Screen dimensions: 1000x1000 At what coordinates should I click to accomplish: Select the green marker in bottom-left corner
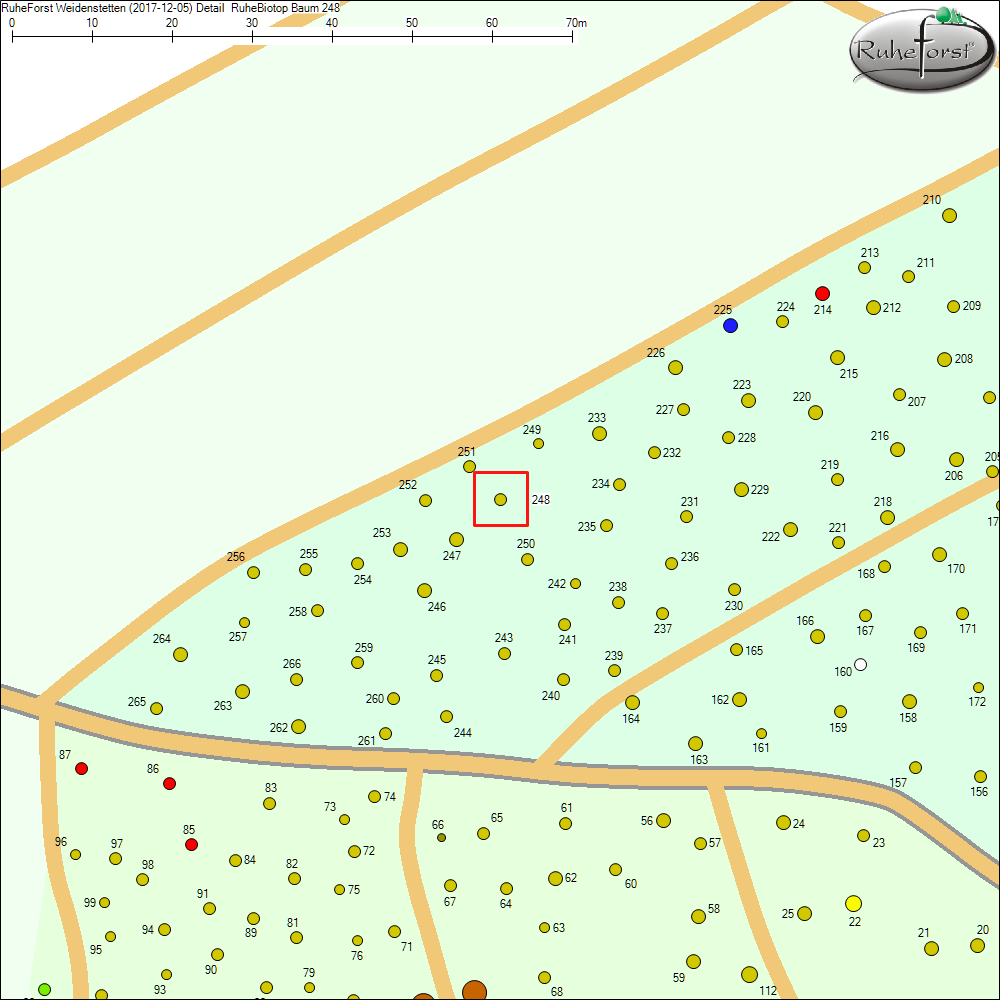point(43,988)
